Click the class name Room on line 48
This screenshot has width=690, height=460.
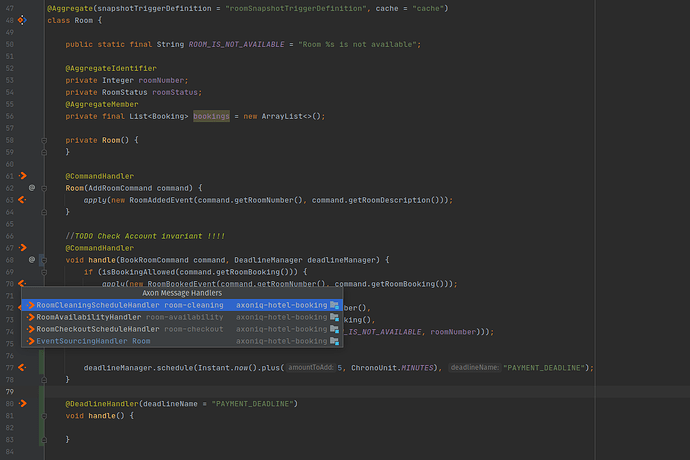pos(84,20)
